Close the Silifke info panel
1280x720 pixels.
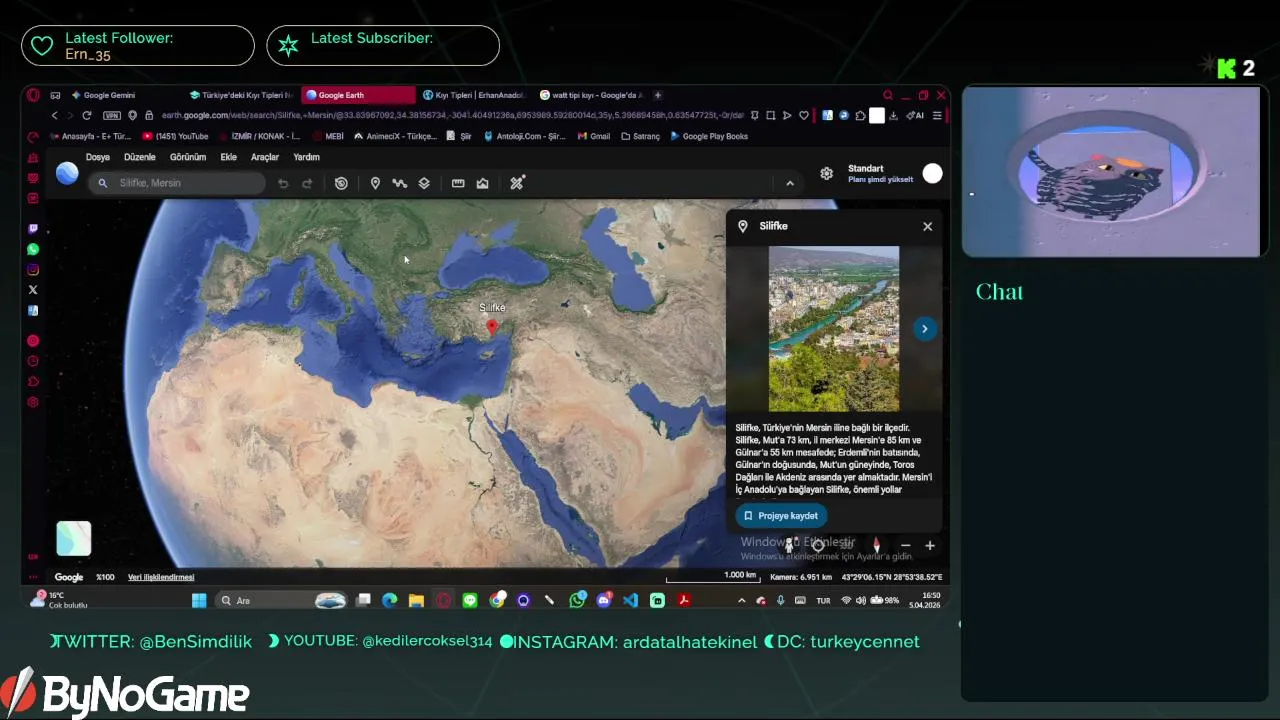coord(927,226)
